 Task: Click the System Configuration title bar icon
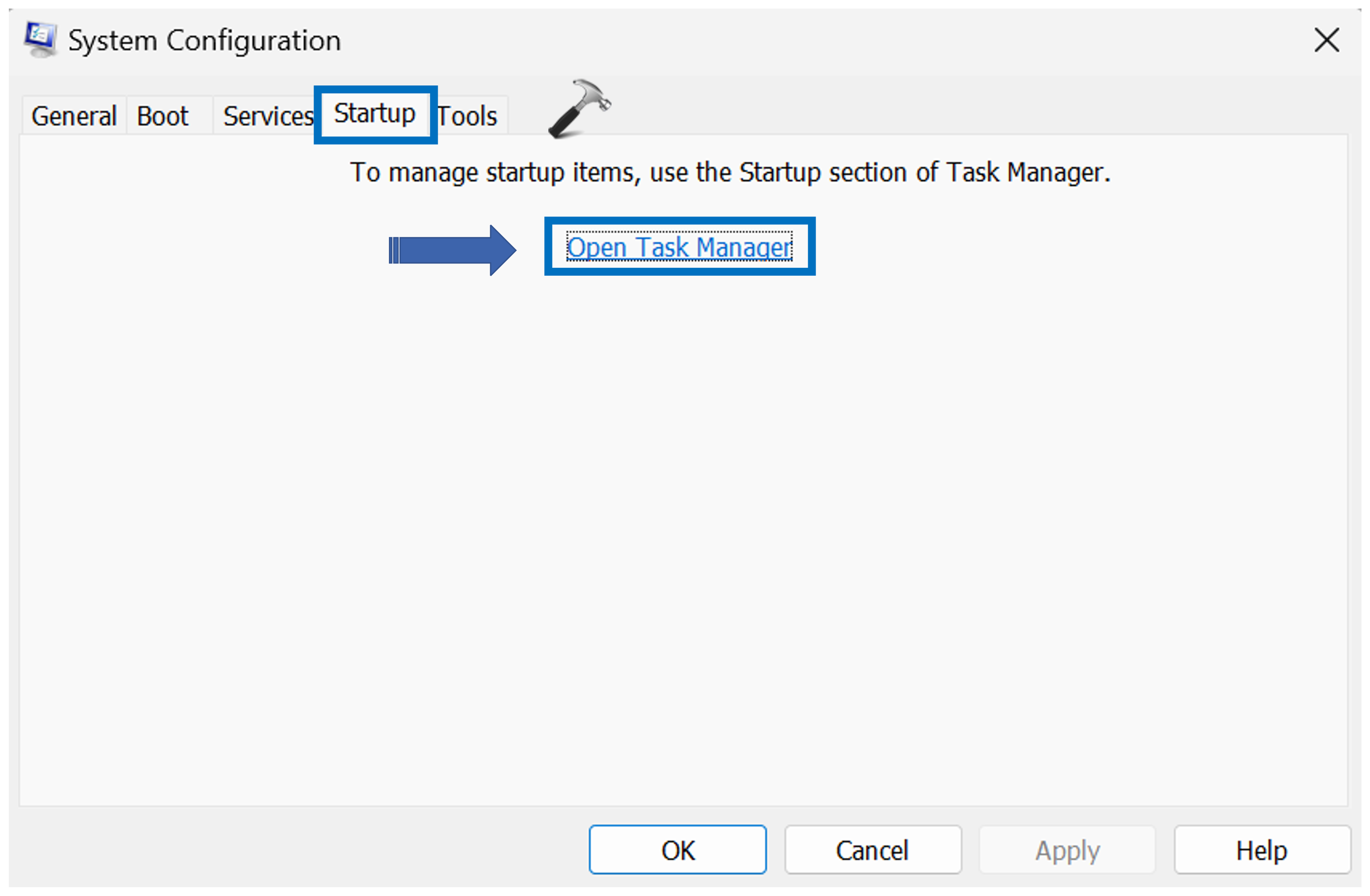pos(40,39)
